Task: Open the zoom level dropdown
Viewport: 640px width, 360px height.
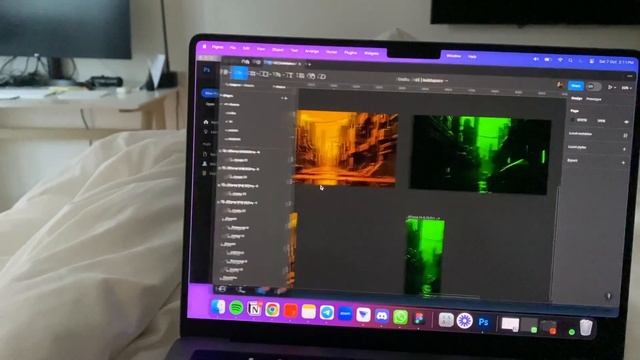Action: point(626,88)
